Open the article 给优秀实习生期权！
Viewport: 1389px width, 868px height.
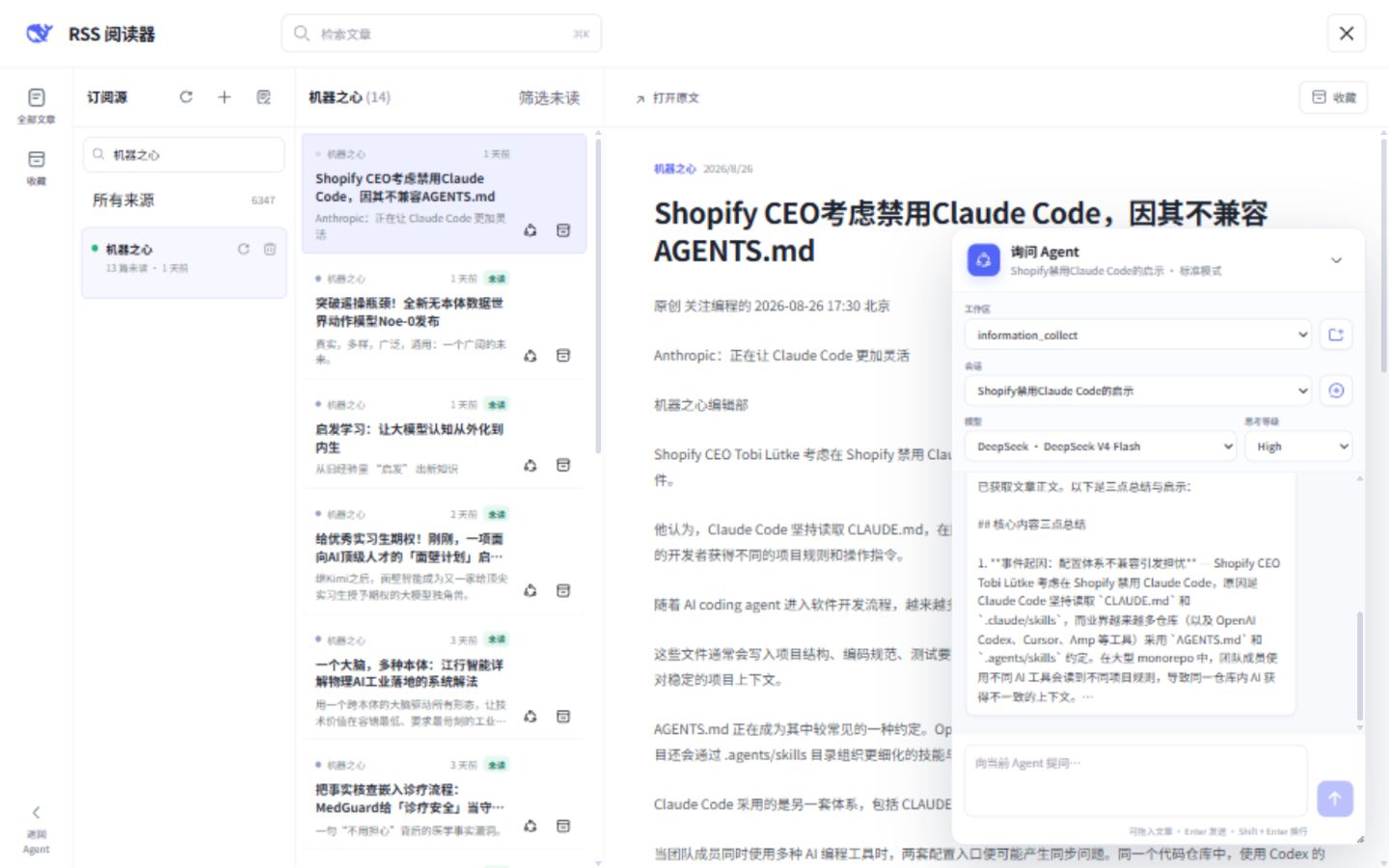point(409,548)
